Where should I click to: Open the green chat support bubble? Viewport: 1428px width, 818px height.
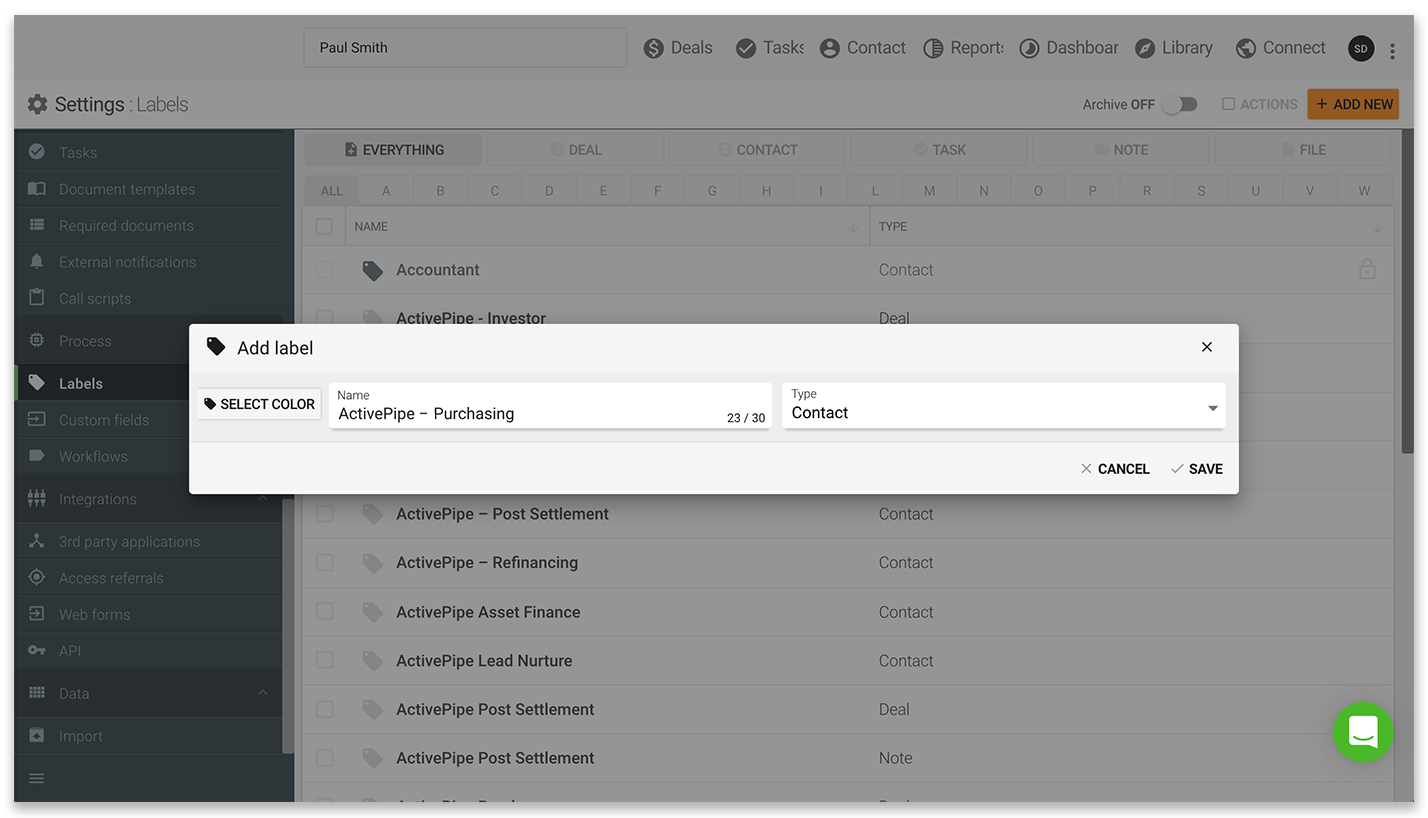tap(1363, 732)
